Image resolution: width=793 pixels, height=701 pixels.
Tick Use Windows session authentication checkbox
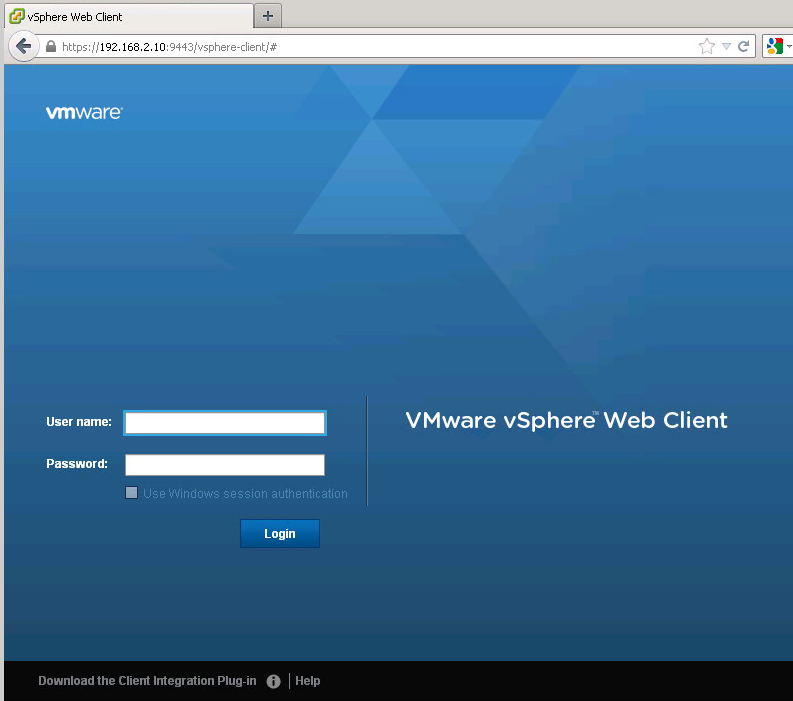(x=131, y=493)
